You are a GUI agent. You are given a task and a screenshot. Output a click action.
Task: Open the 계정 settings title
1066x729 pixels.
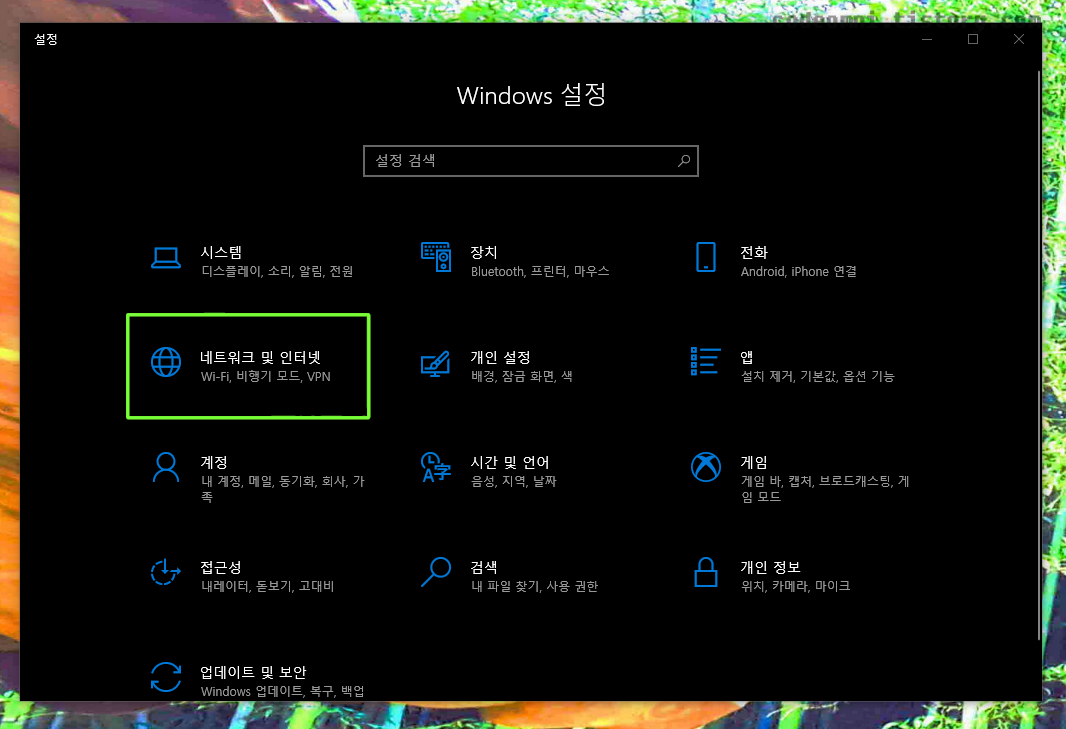pos(213,462)
